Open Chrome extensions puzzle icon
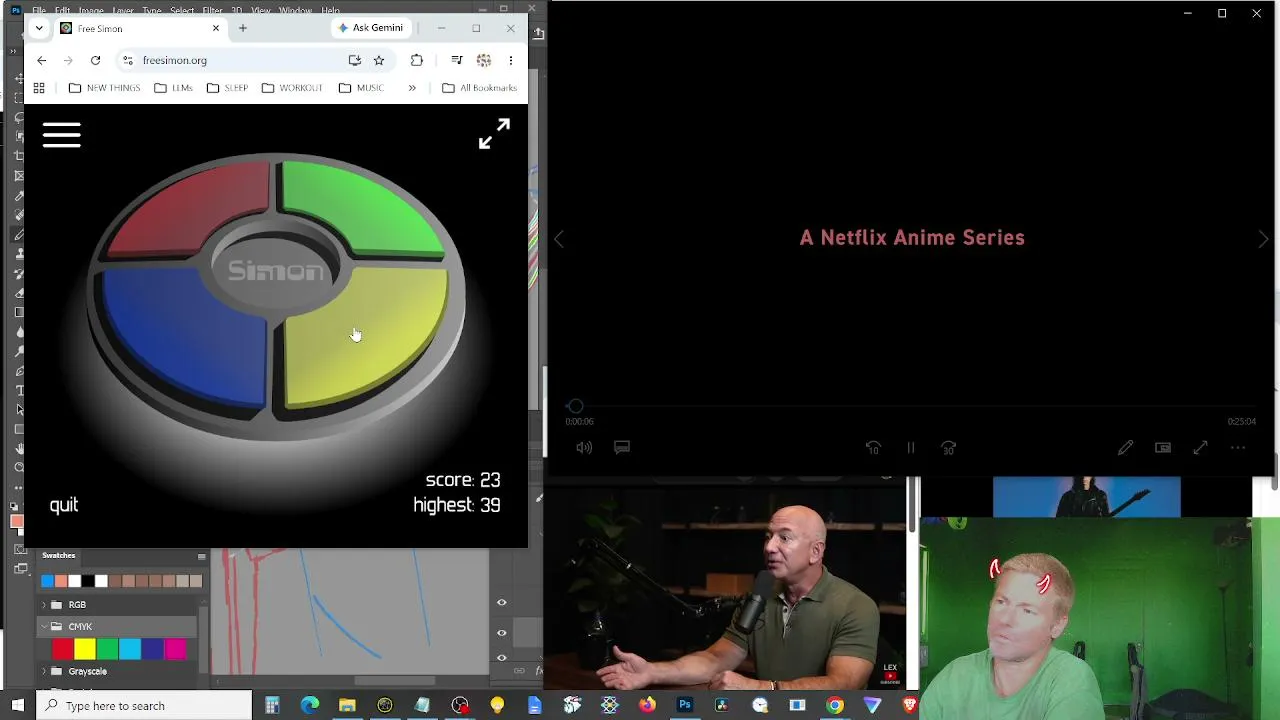Image resolution: width=1280 pixels, height=720 pixels. pyautogui.click(x=417, y=60)
